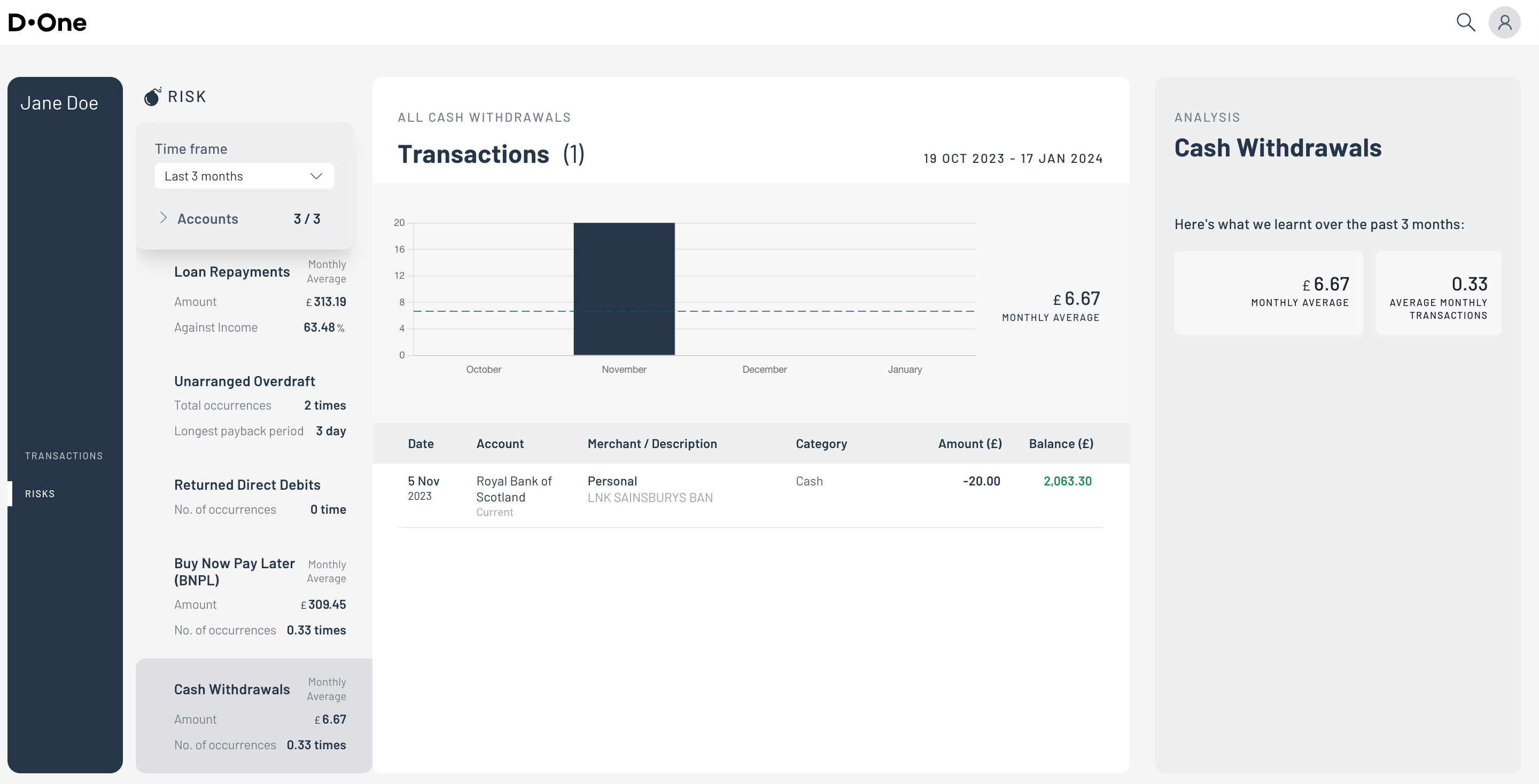Select Risks in the sidebar

click(40, 494)
